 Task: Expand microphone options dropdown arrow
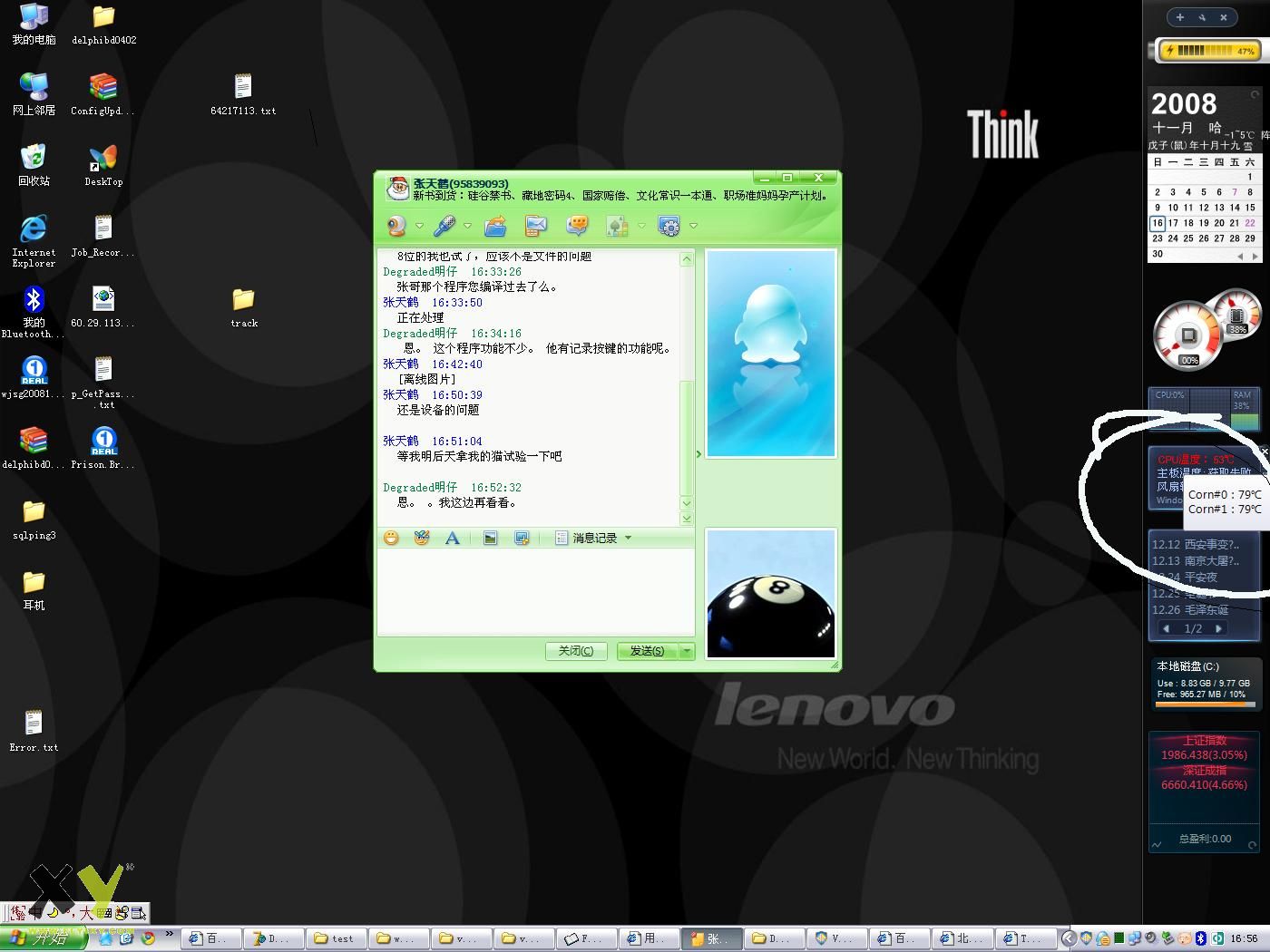click(x=467, y=226)
